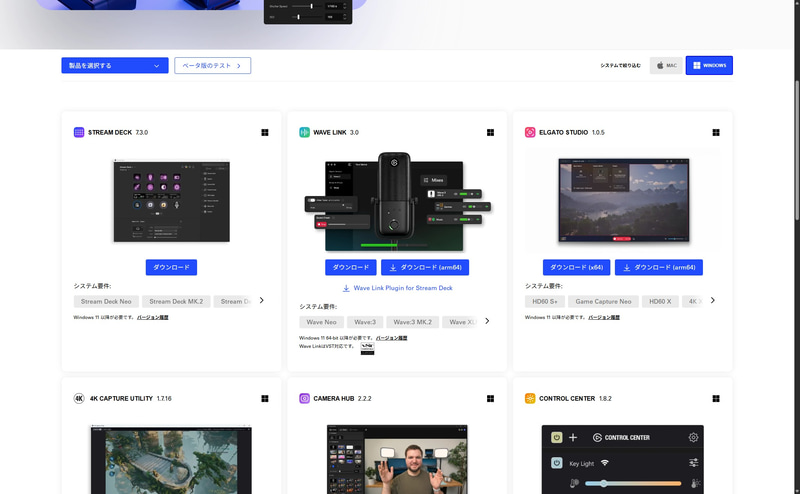The image size is (800, 494).
Task: Select the HD60 S+ chip
Action: [545, 302]
